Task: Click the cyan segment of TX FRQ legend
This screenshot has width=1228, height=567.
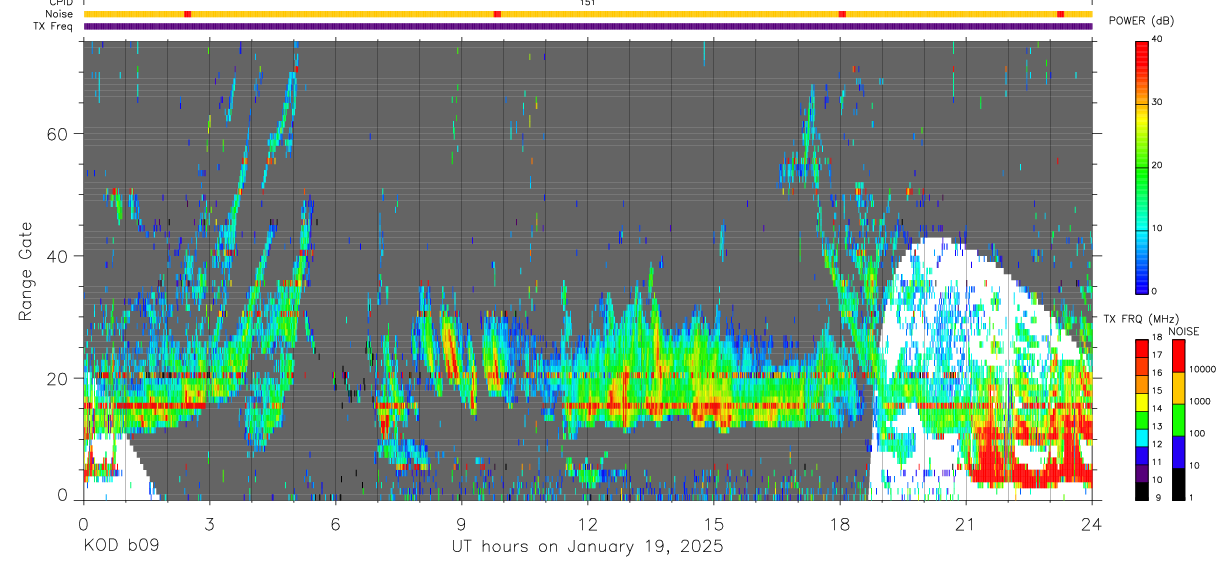Action: (x=1142, y=437)
